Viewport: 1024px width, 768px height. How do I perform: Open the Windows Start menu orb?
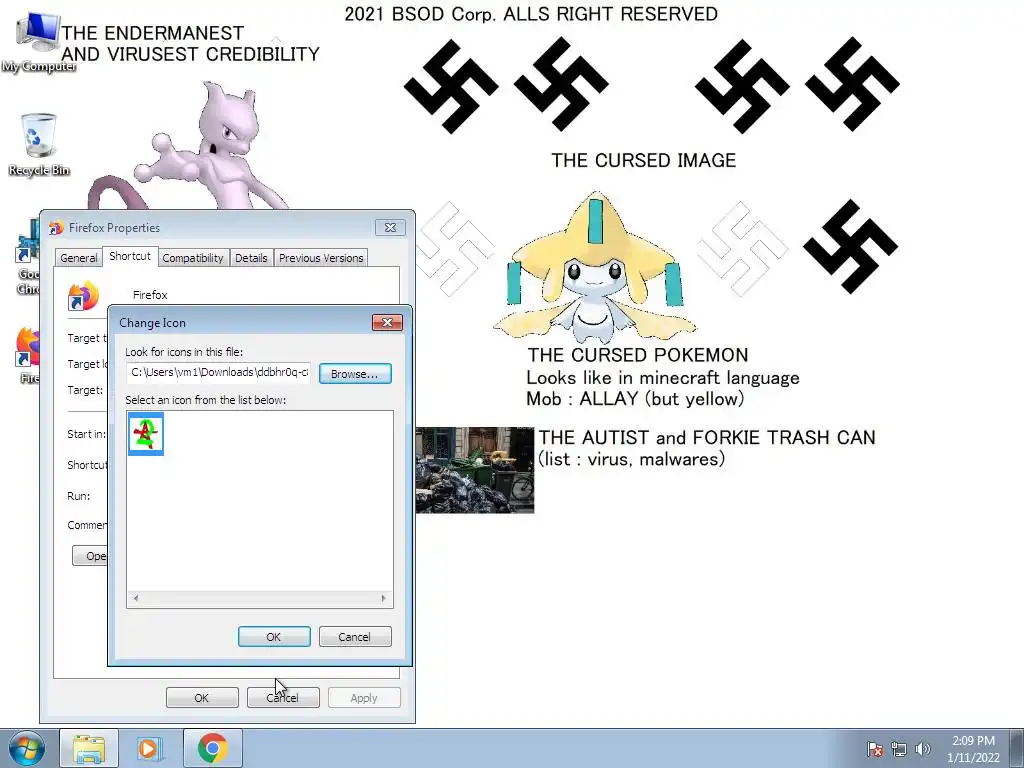tap(27, 748)
